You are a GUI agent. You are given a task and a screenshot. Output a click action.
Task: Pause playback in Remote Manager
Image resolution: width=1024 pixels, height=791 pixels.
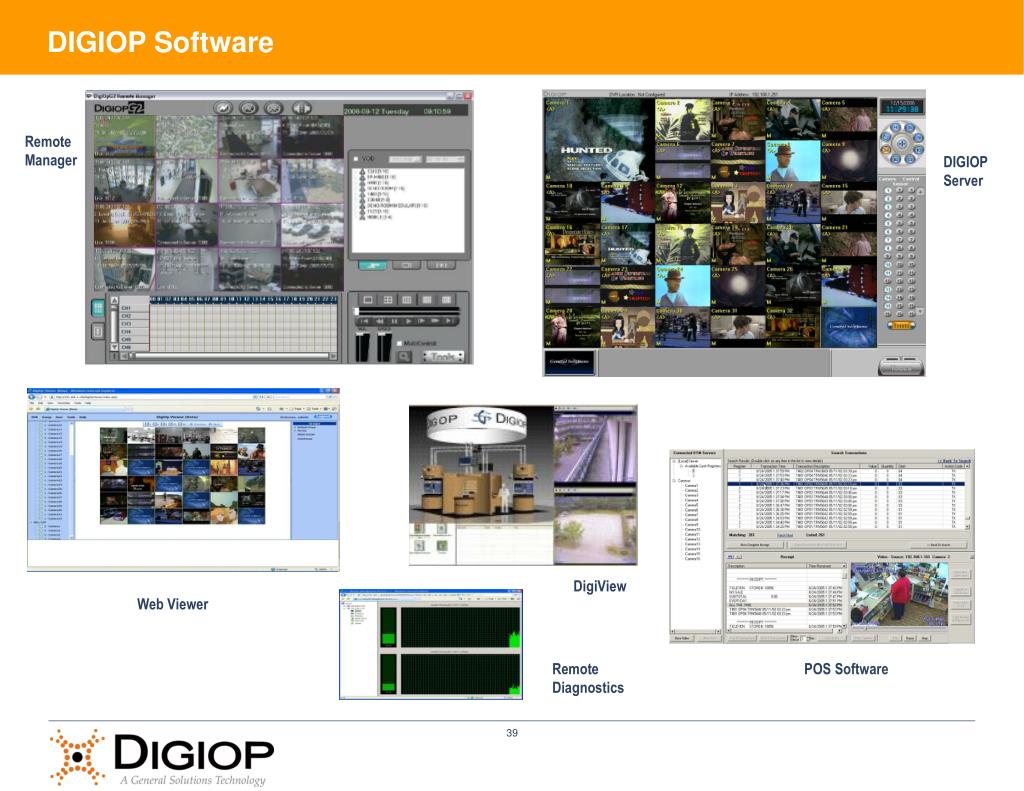pos(394,321)
